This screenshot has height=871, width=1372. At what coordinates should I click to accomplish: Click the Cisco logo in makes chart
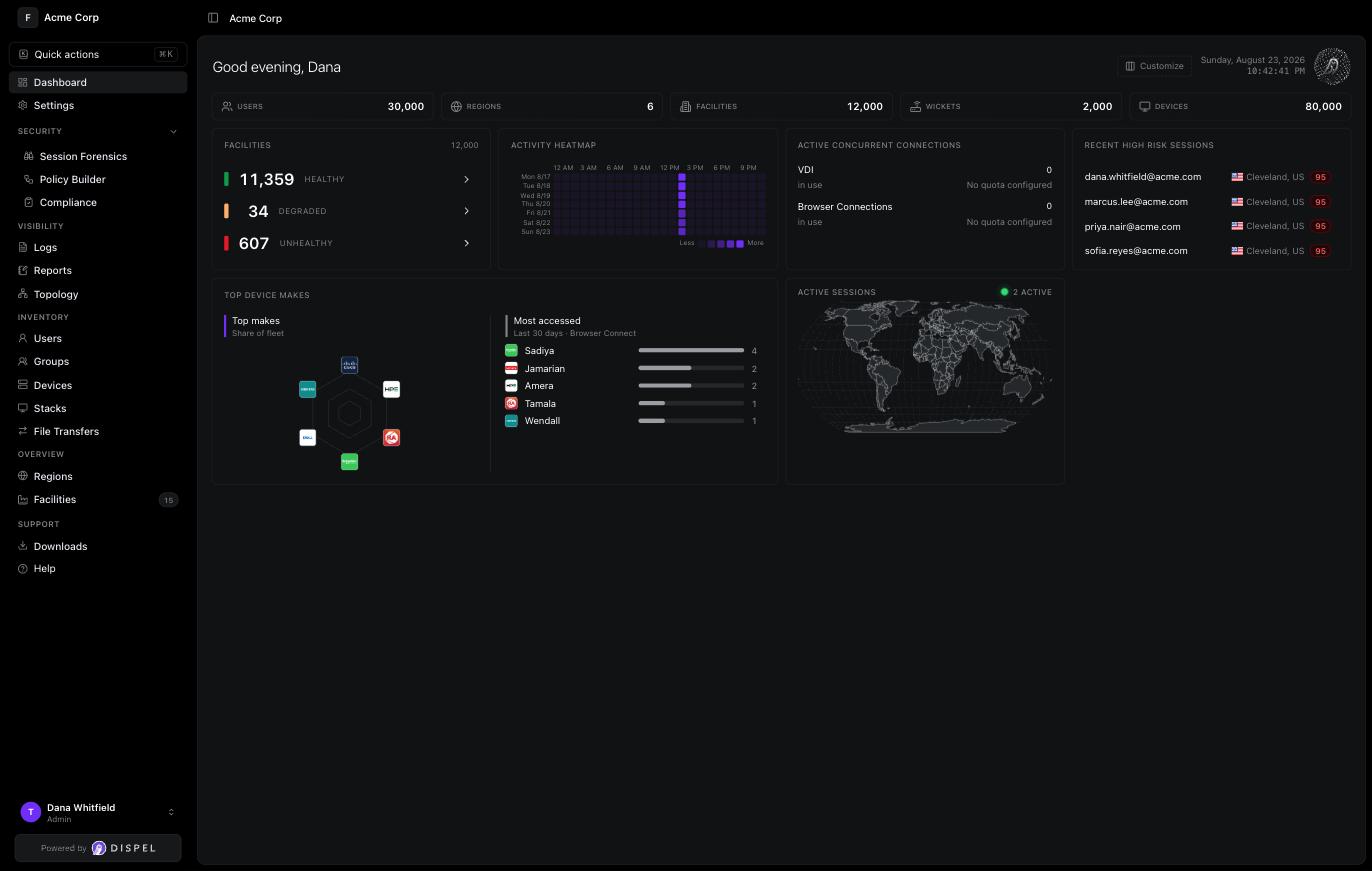(x=349, y=366)
